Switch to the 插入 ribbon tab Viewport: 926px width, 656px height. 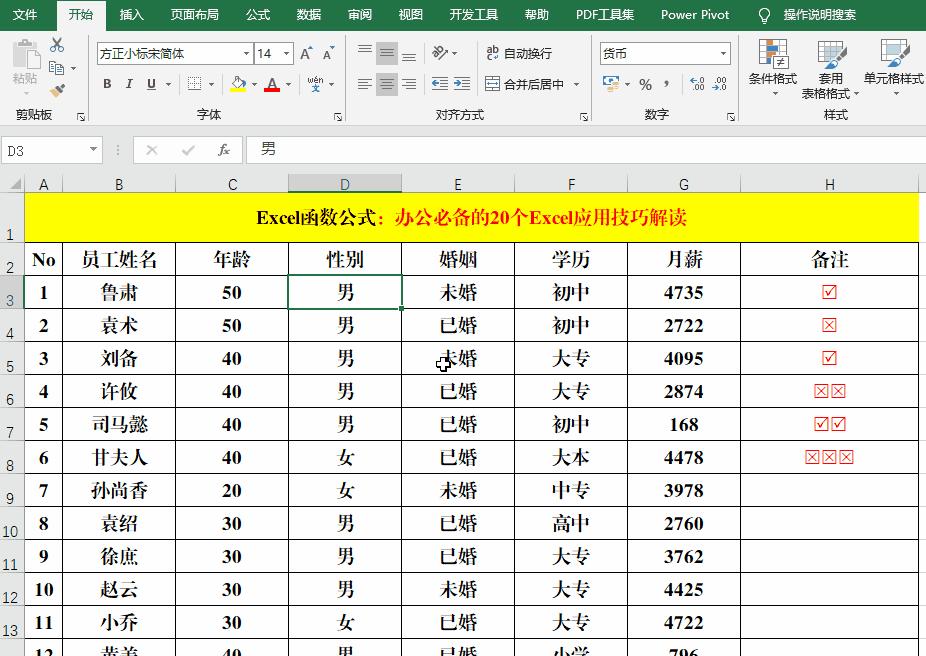coord(131,15)
